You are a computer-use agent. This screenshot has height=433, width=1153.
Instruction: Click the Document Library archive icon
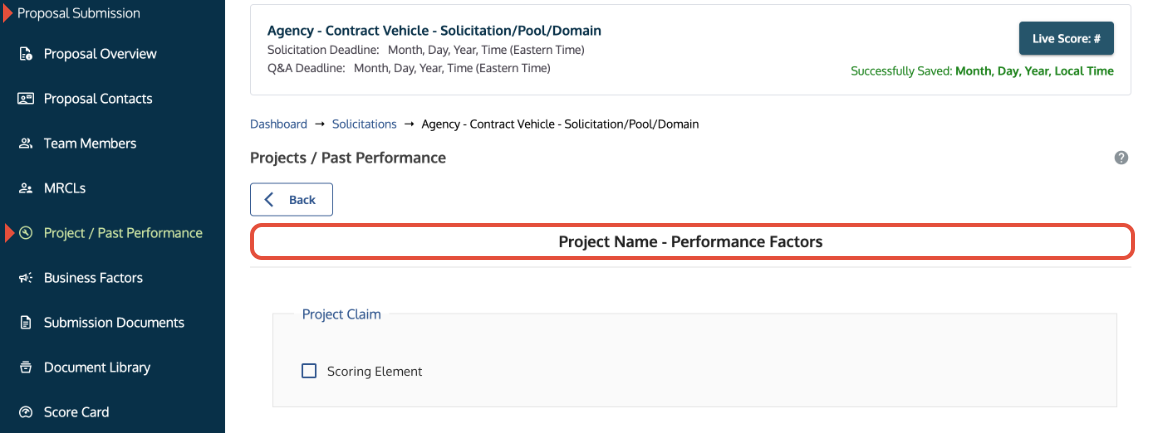(x=26, y=368)
